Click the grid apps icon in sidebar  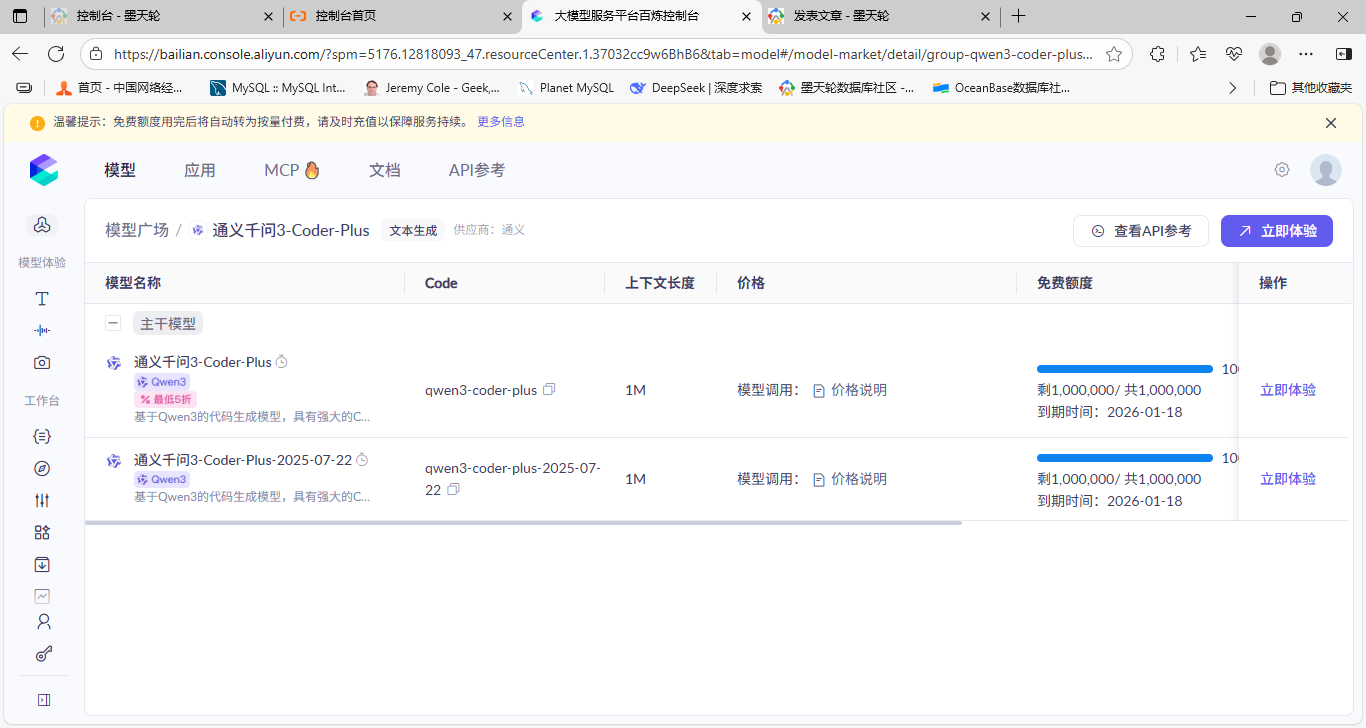coord(42,533)
